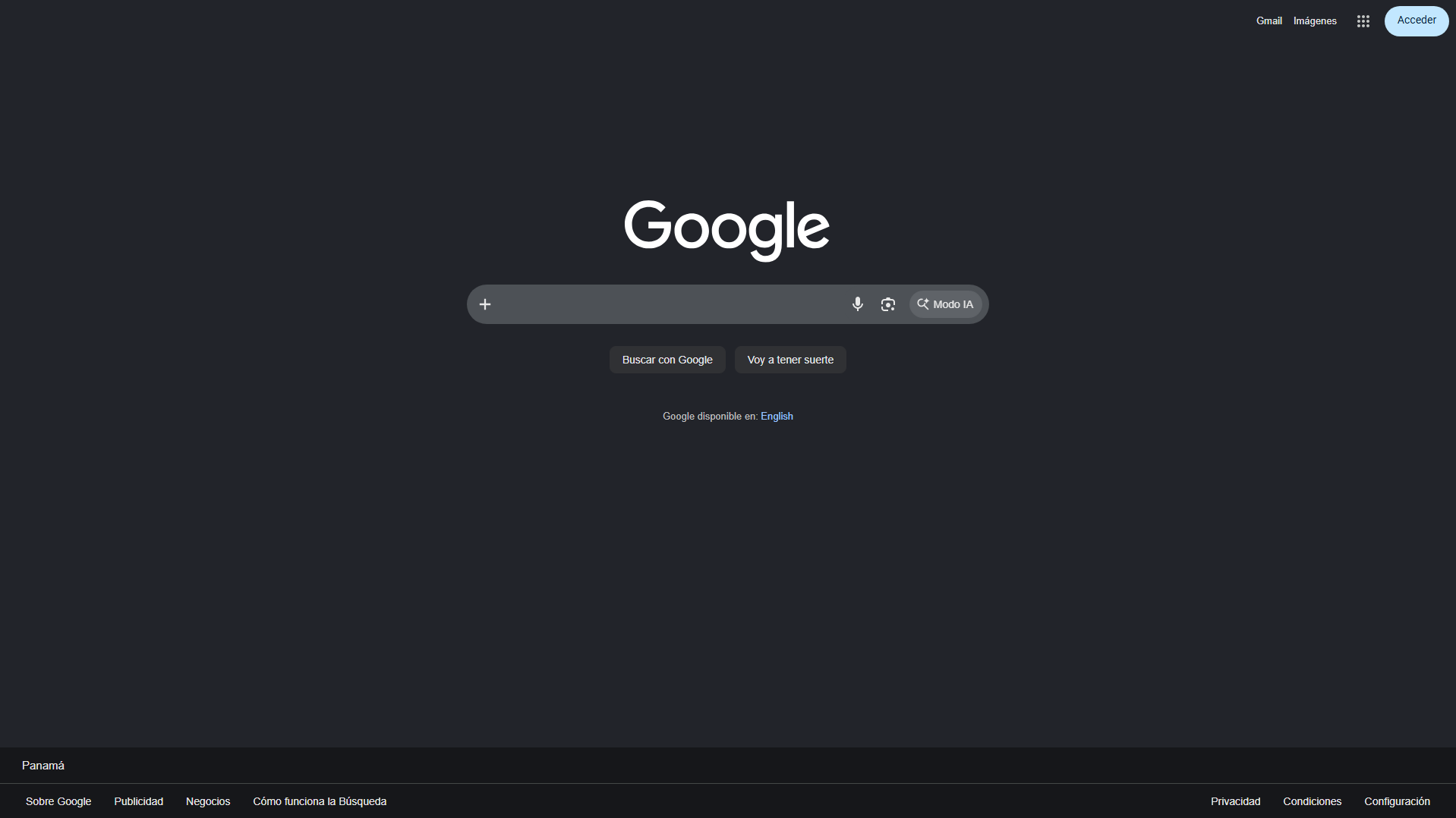Open Cómo funciona la Búsqueda link
The image size is (1456, 818).
point(320,801)
